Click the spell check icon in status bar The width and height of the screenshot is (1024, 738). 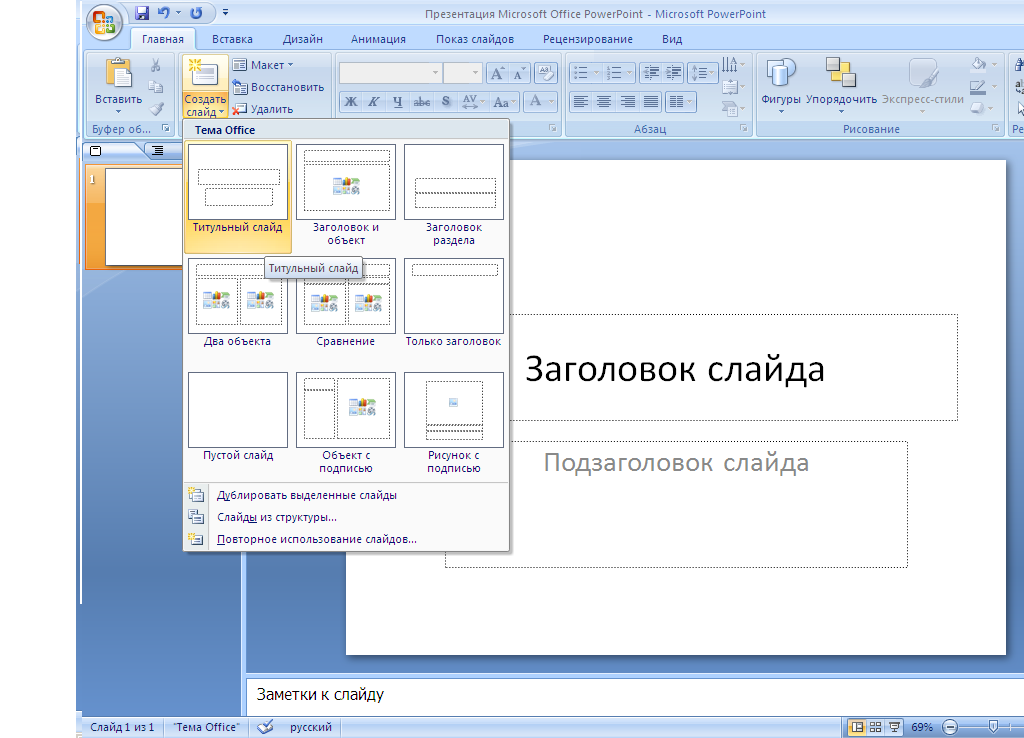265,727
